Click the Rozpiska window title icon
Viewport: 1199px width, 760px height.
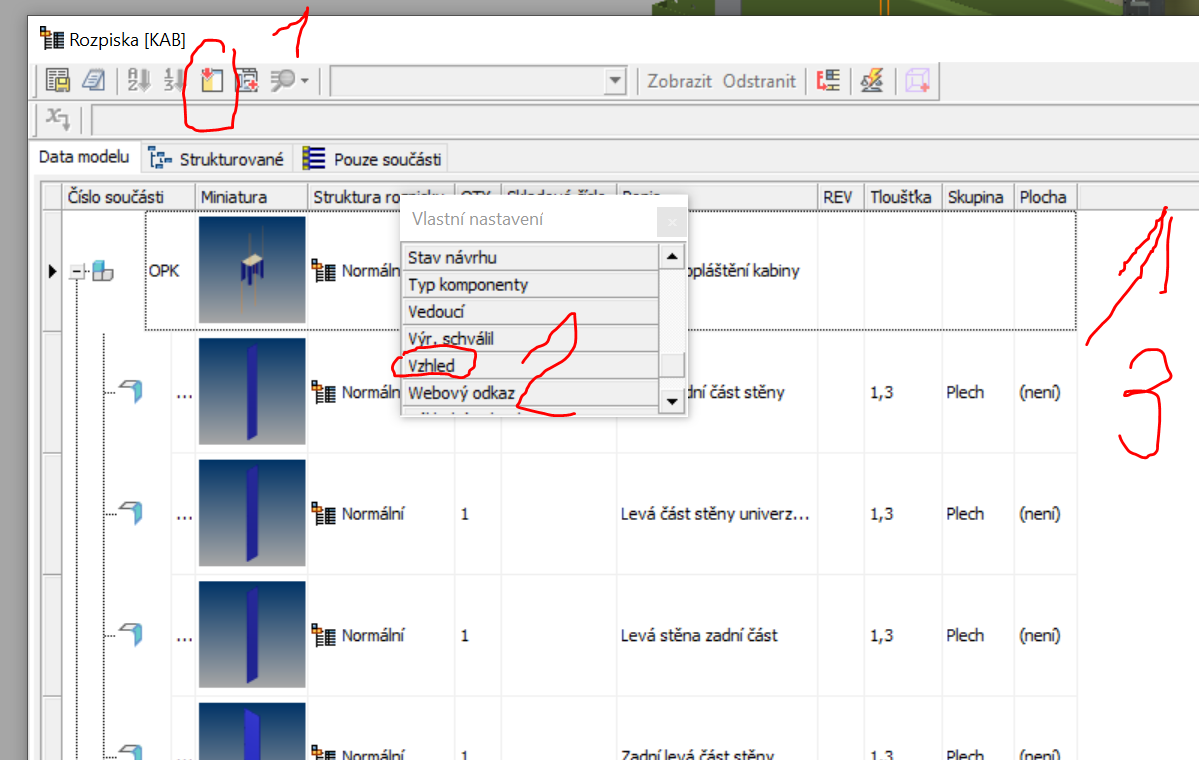point(51,38)
